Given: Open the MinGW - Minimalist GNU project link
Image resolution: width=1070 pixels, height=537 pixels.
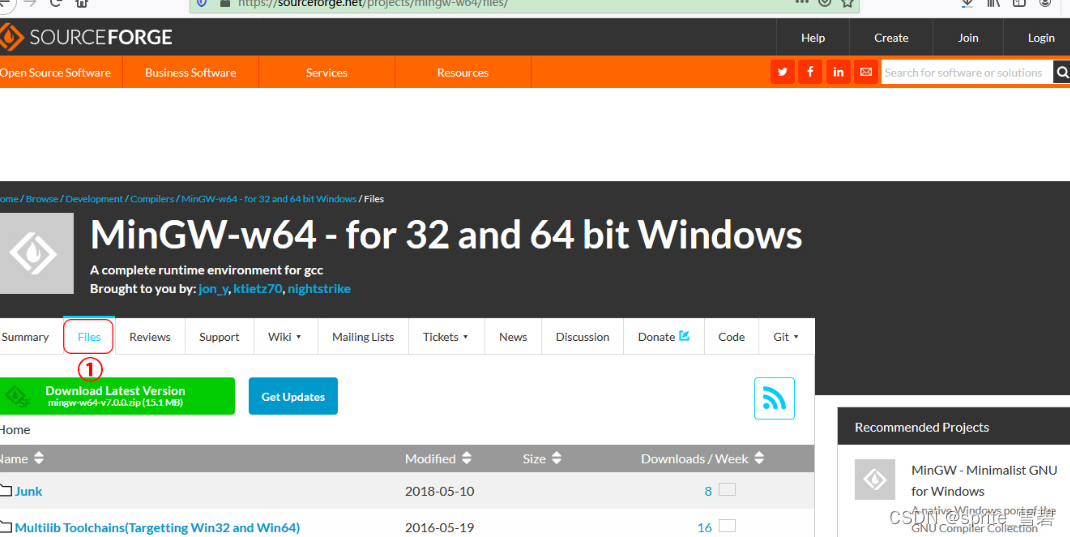Looking at the screenshot, I should tap(984, 480).
